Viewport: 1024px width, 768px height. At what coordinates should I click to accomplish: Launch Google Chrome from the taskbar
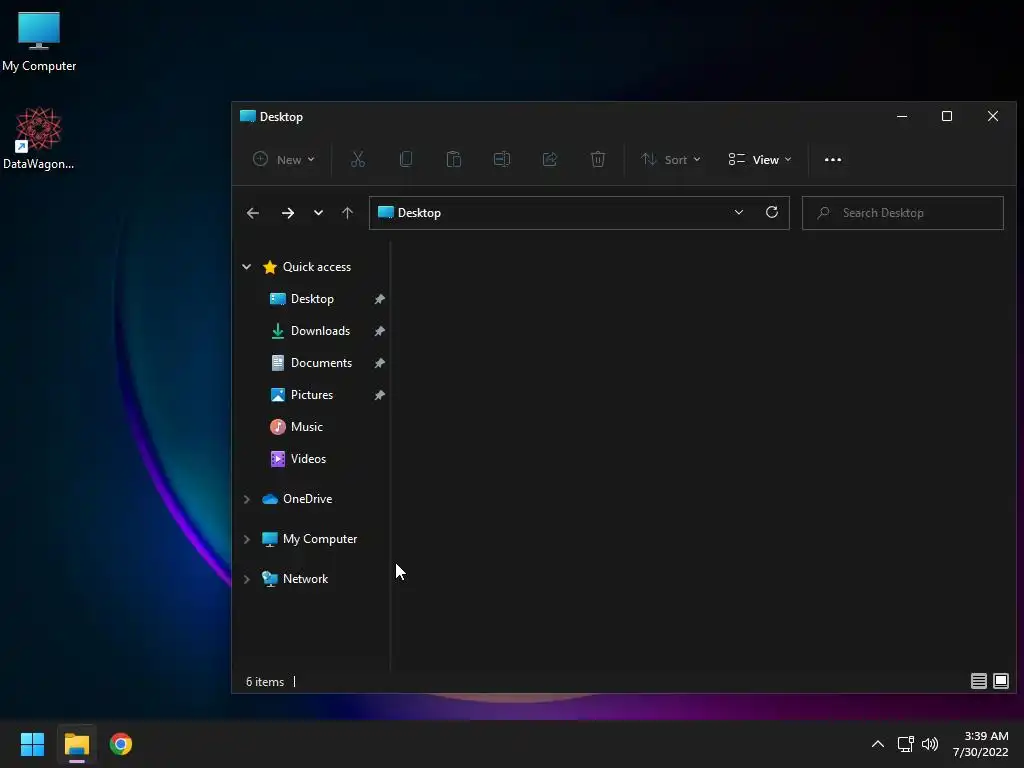pyautogui.click(x=121, y=744)
